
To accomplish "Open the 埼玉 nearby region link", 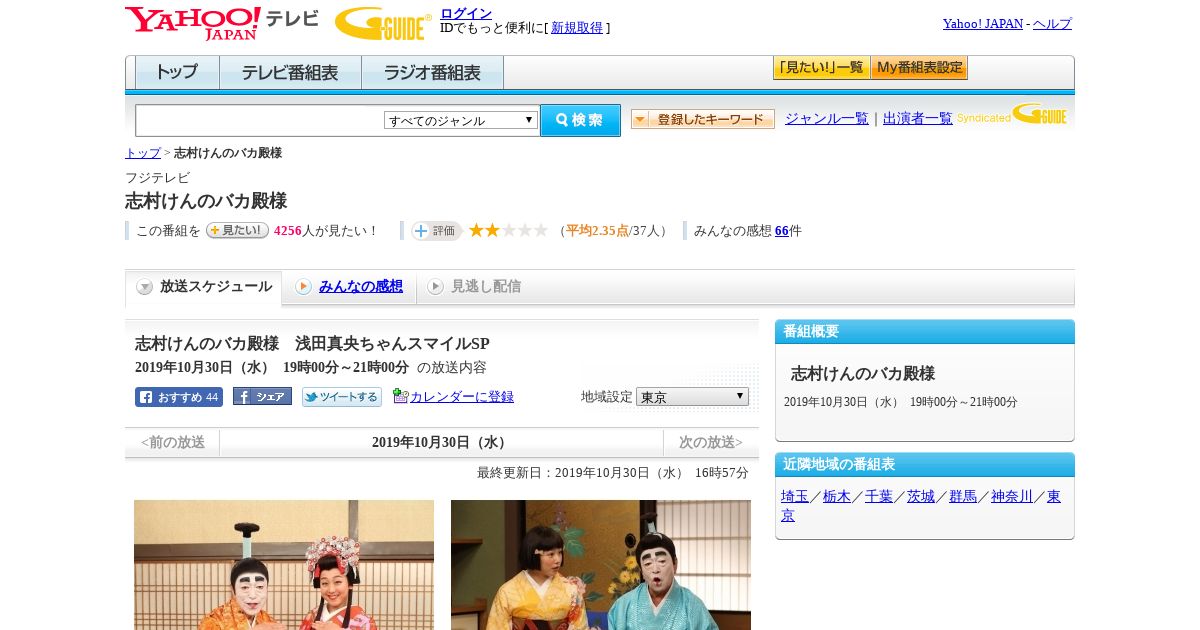I will click(795, 496).
